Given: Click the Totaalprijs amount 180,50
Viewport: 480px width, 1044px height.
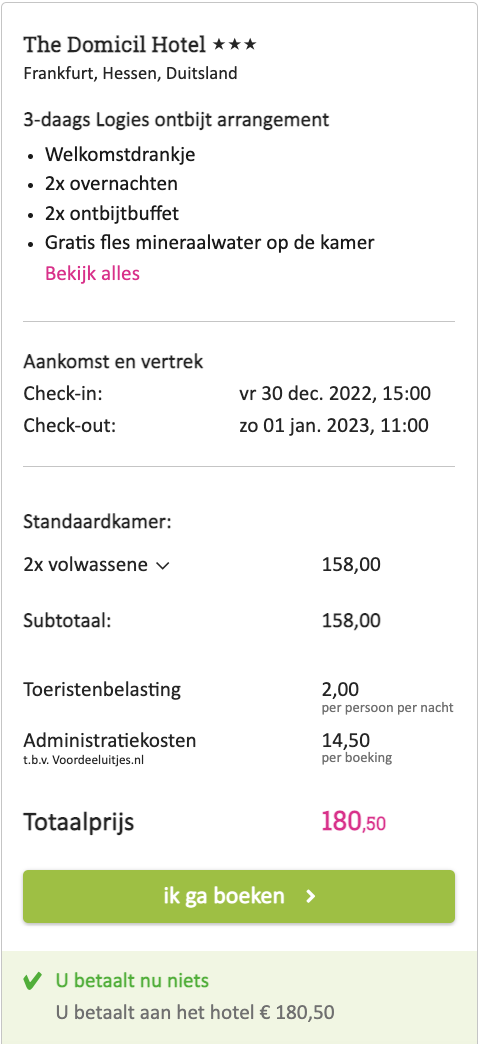Looking at the screenshot, I should (354, 822).
